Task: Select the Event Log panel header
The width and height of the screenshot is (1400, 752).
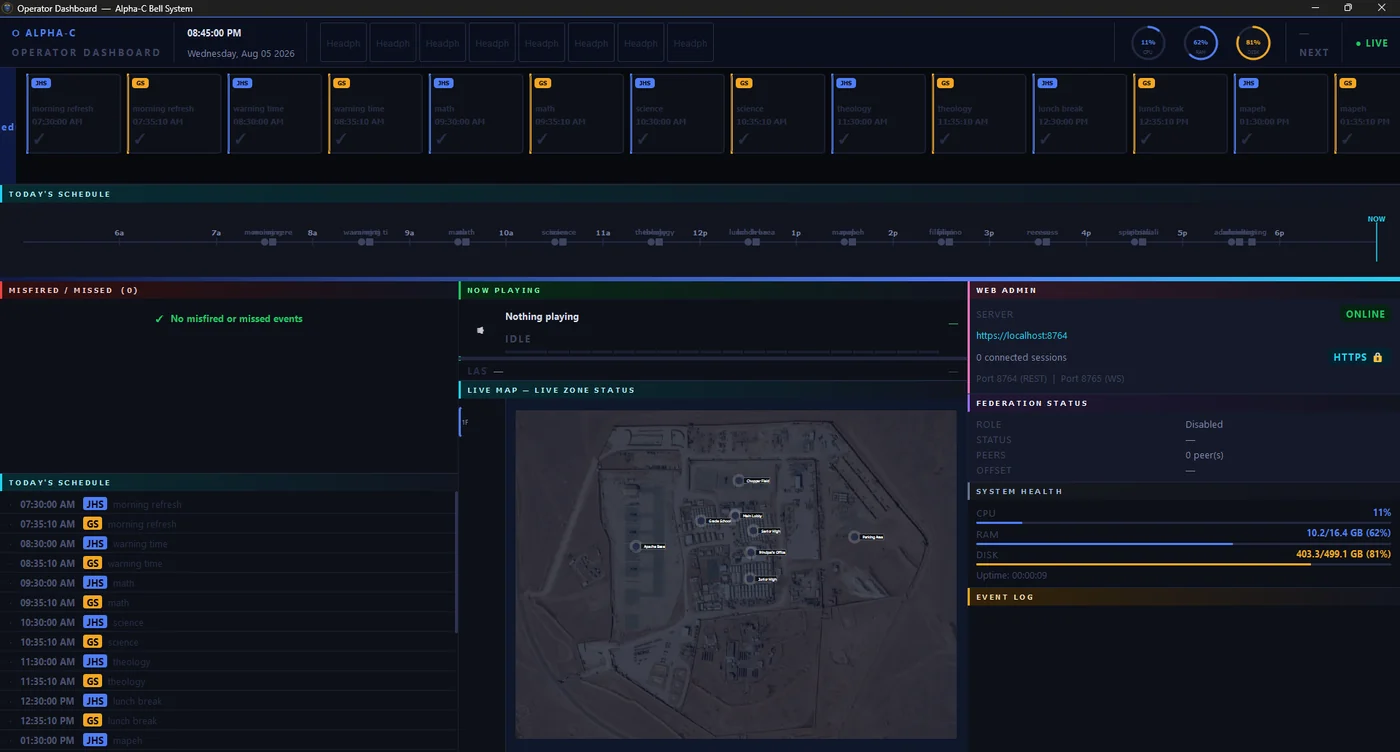Action: 1184,597
